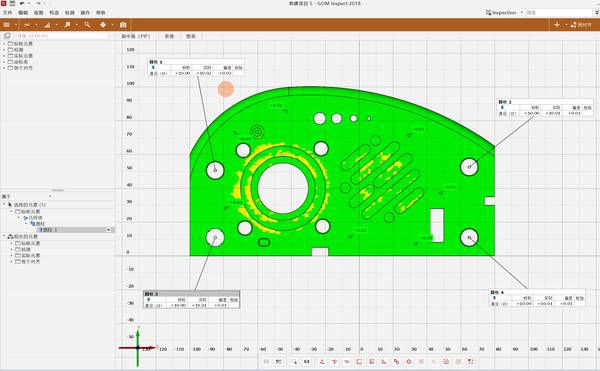Click the save icon in title bar

click(x=12, y=3)
